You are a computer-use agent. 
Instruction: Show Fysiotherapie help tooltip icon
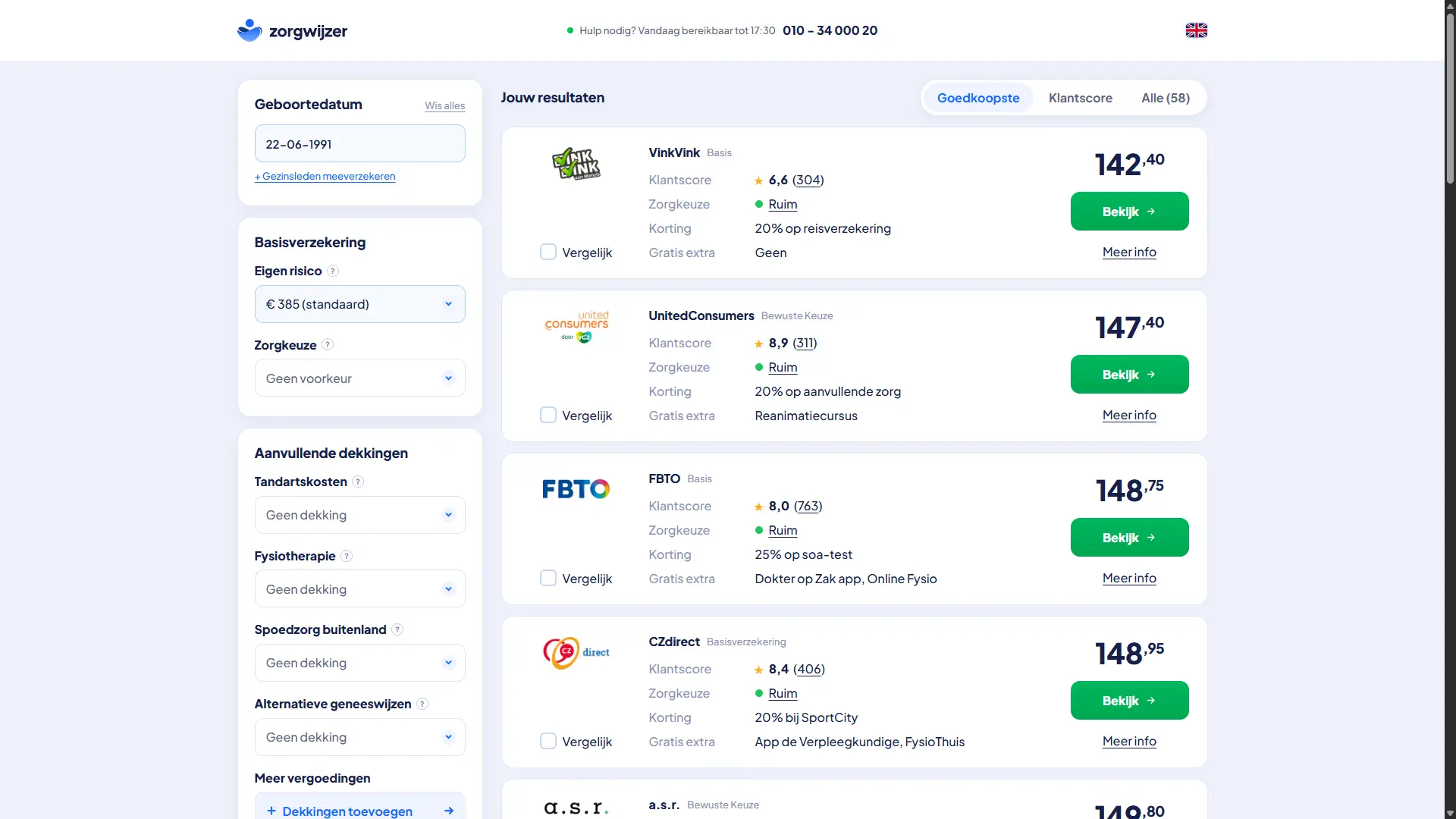tap(347, 556)
